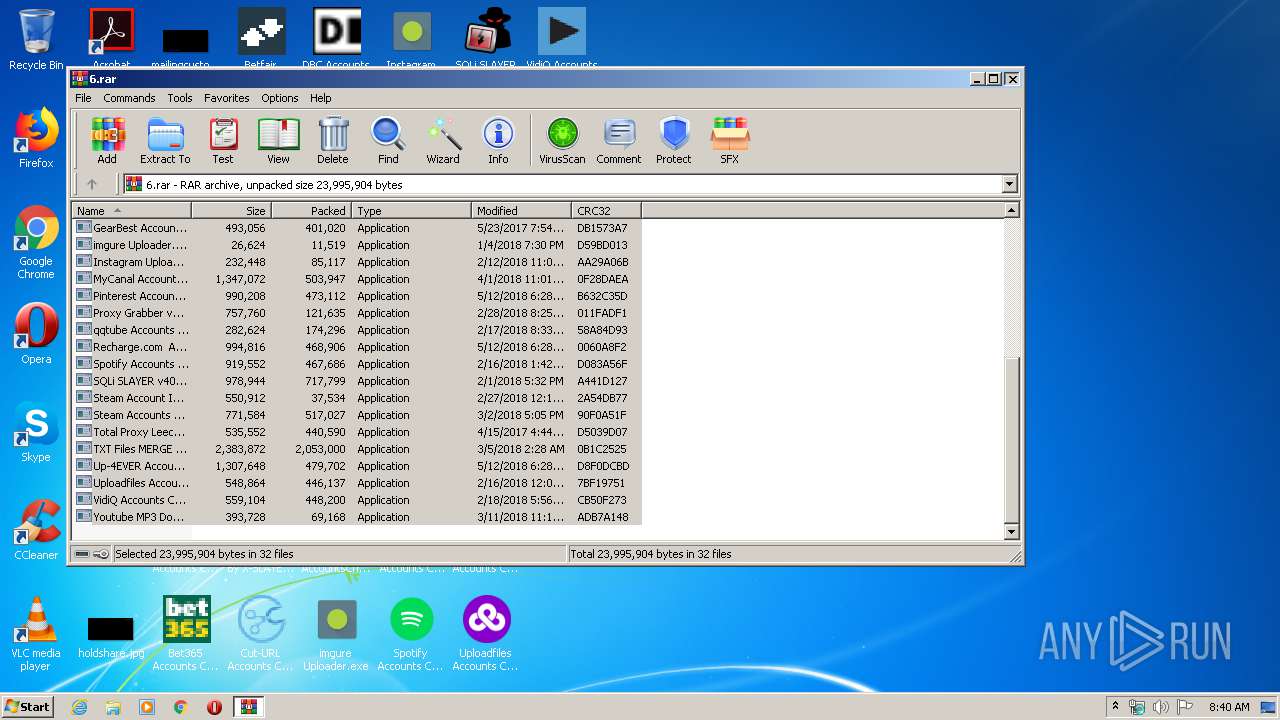Select the qqtube Accounts file row
1280x720 pixels.
pyautogui.click(x=357, y=330)
